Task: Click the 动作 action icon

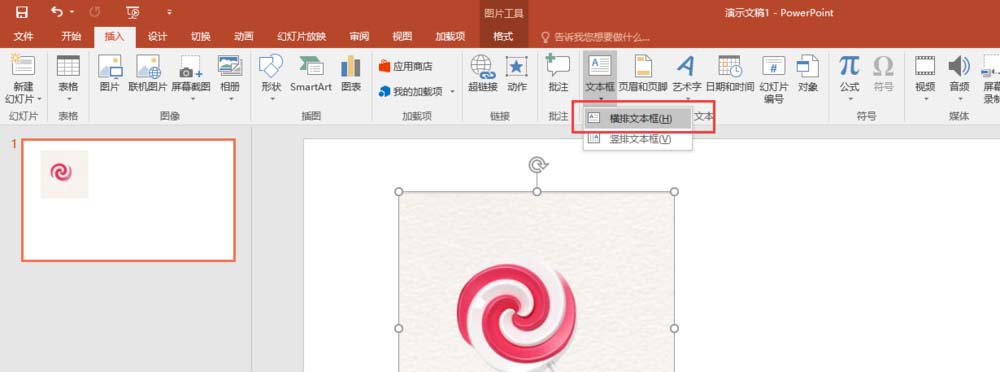Action: click(517, 66)
